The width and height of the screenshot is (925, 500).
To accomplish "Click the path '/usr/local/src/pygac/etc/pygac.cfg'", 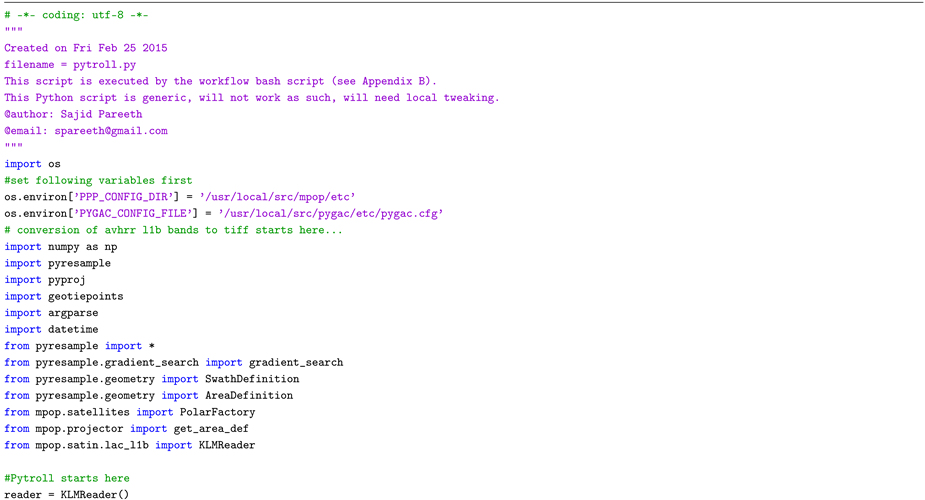I will pos(331,213).
